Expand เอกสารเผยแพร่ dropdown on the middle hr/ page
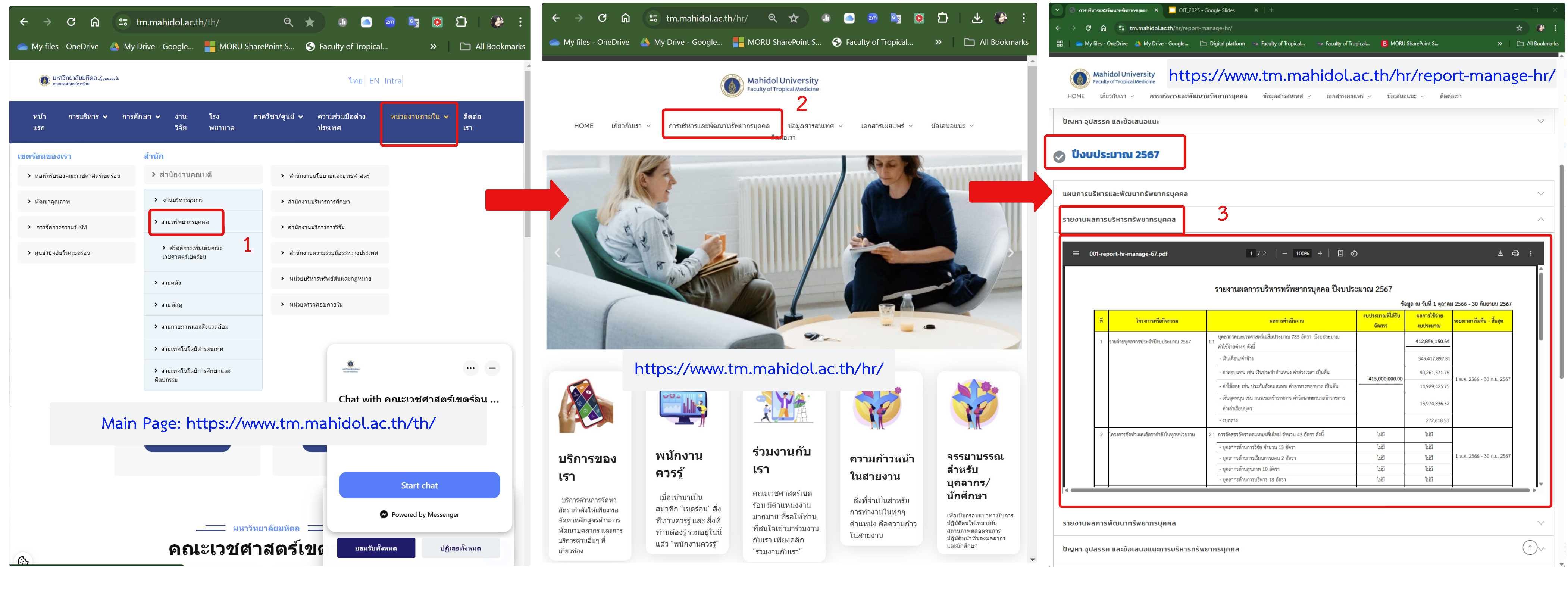This screenshot has height=594, width=1568. click(x=887, y=126)
